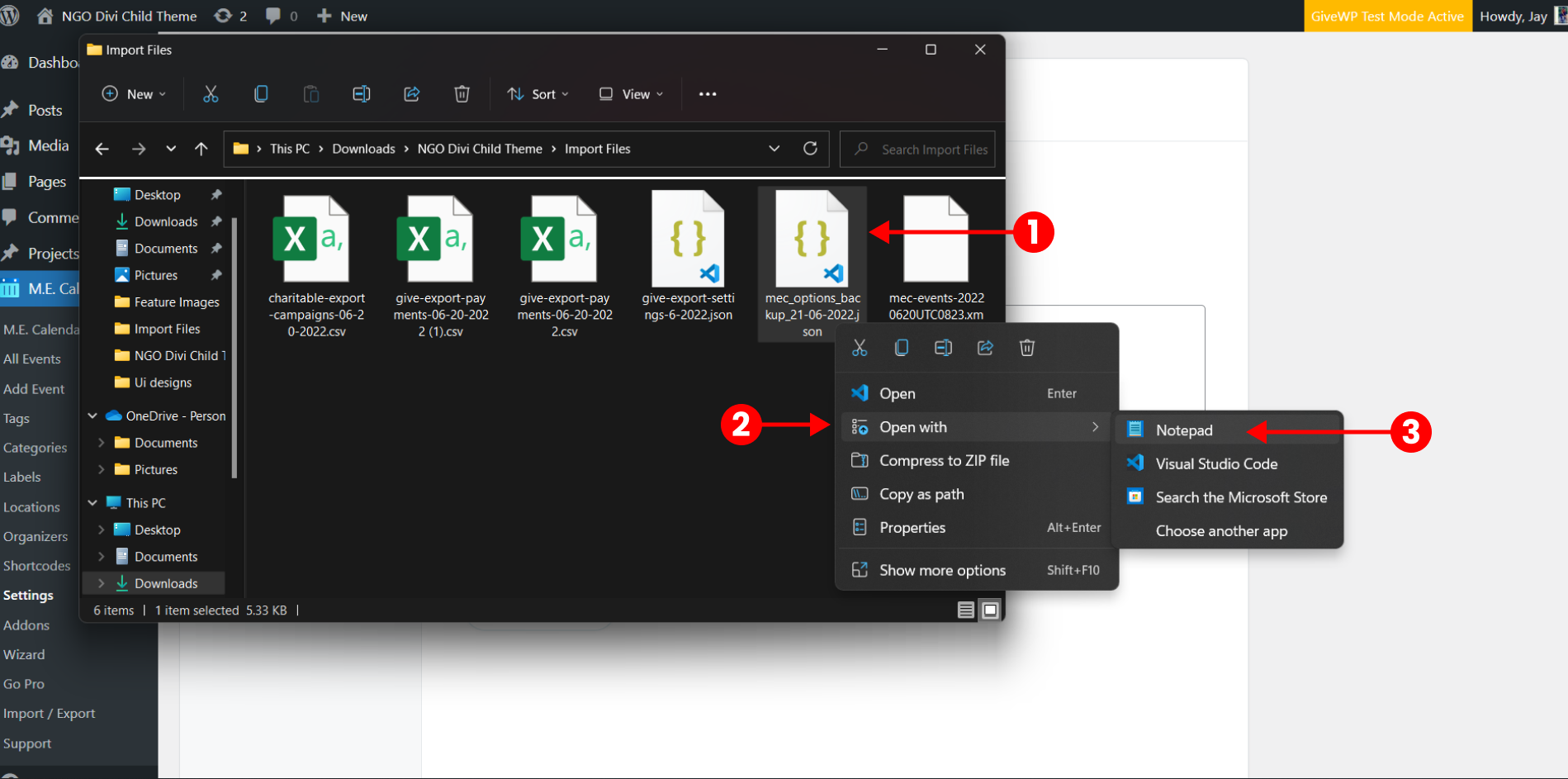Image resolution: width=1568 pixels, height=779 pixels.
Task: Open Import / Export in WordPress sidebar
Action: [49, 714]
